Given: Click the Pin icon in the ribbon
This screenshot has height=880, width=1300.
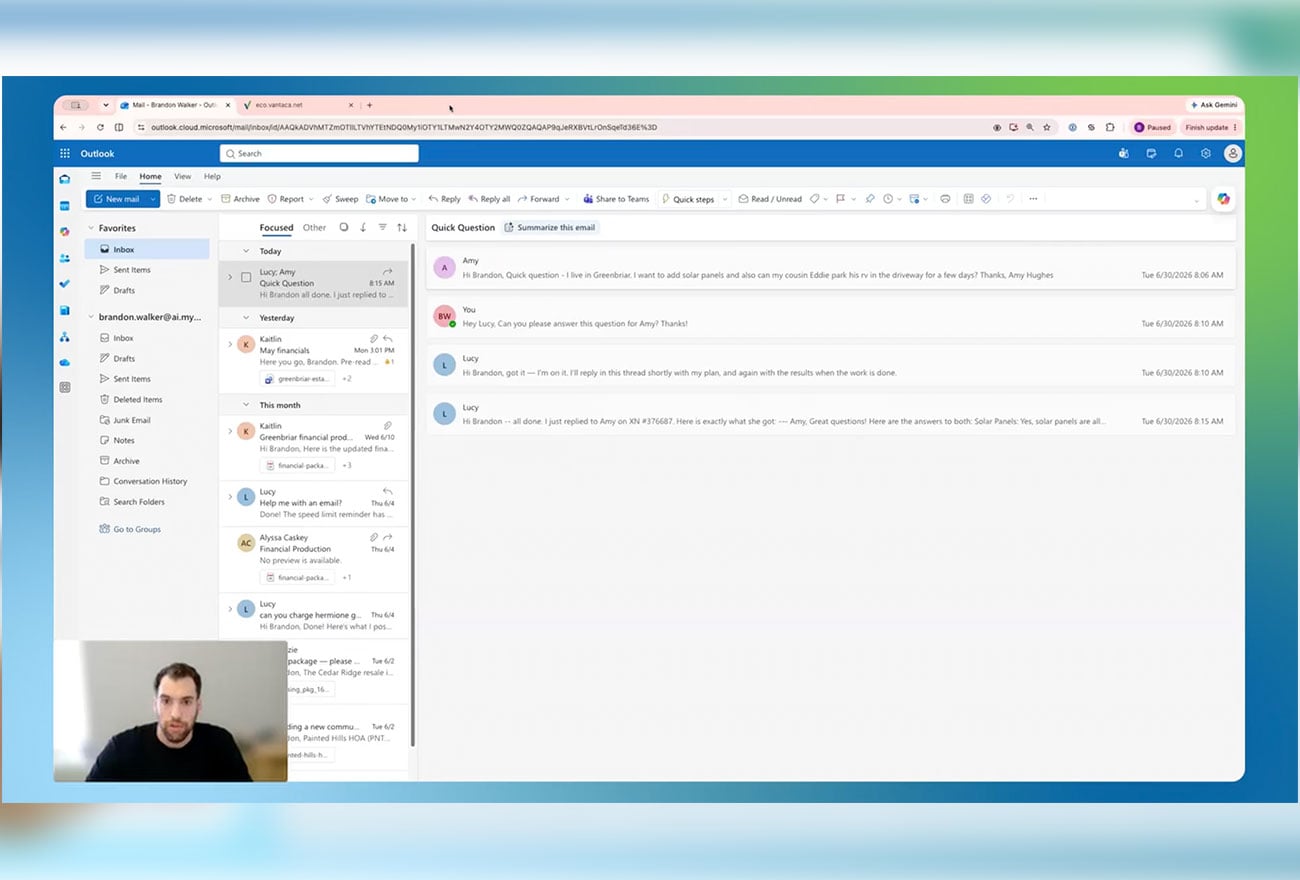Looking at the screenshot, I should (x=870, y=199).
